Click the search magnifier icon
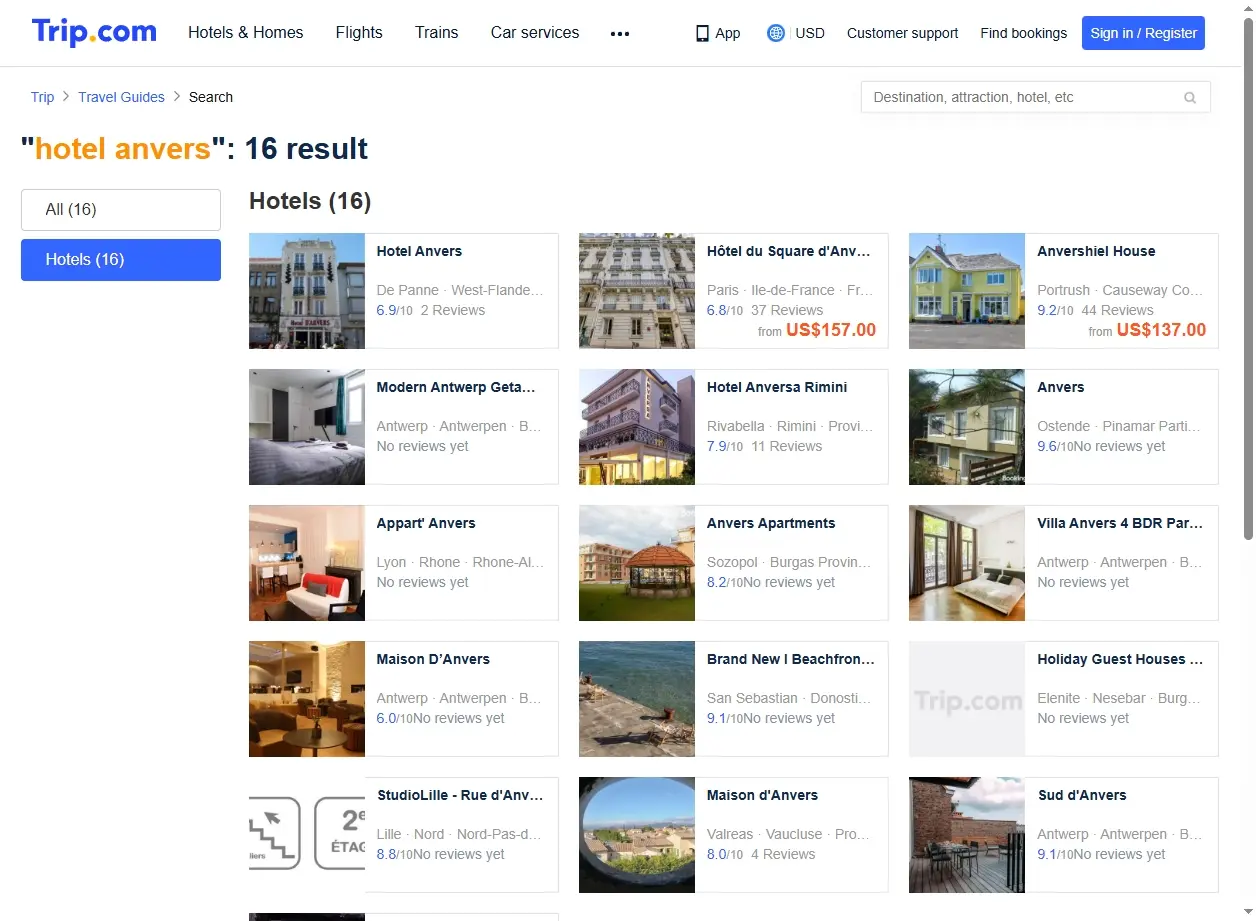This screenshot has width=1256, height=921. [x=1190, y=98]
